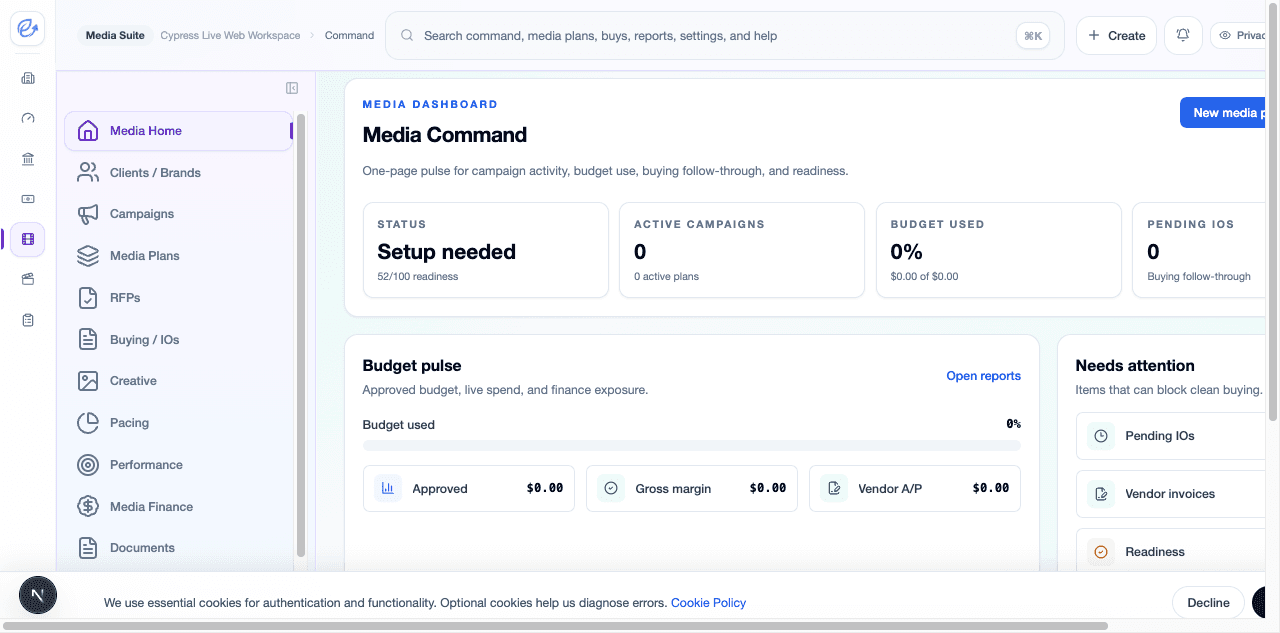Click the ⌘K shortcut badge

tap(1032, 36)
